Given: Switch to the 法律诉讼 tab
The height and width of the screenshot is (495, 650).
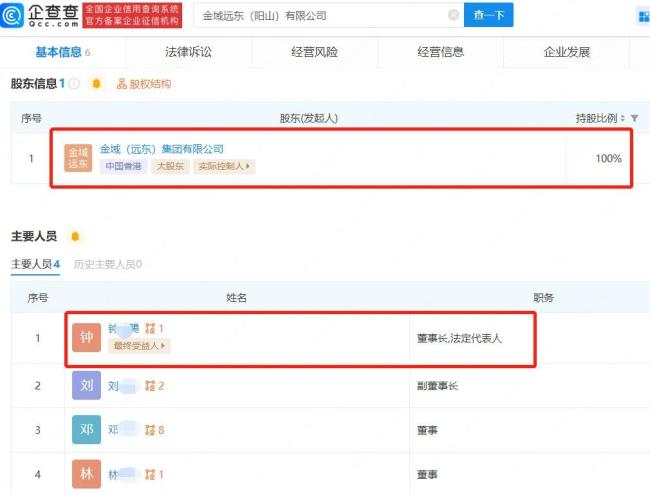Looking at the screenshot, I should pos(189,52).
